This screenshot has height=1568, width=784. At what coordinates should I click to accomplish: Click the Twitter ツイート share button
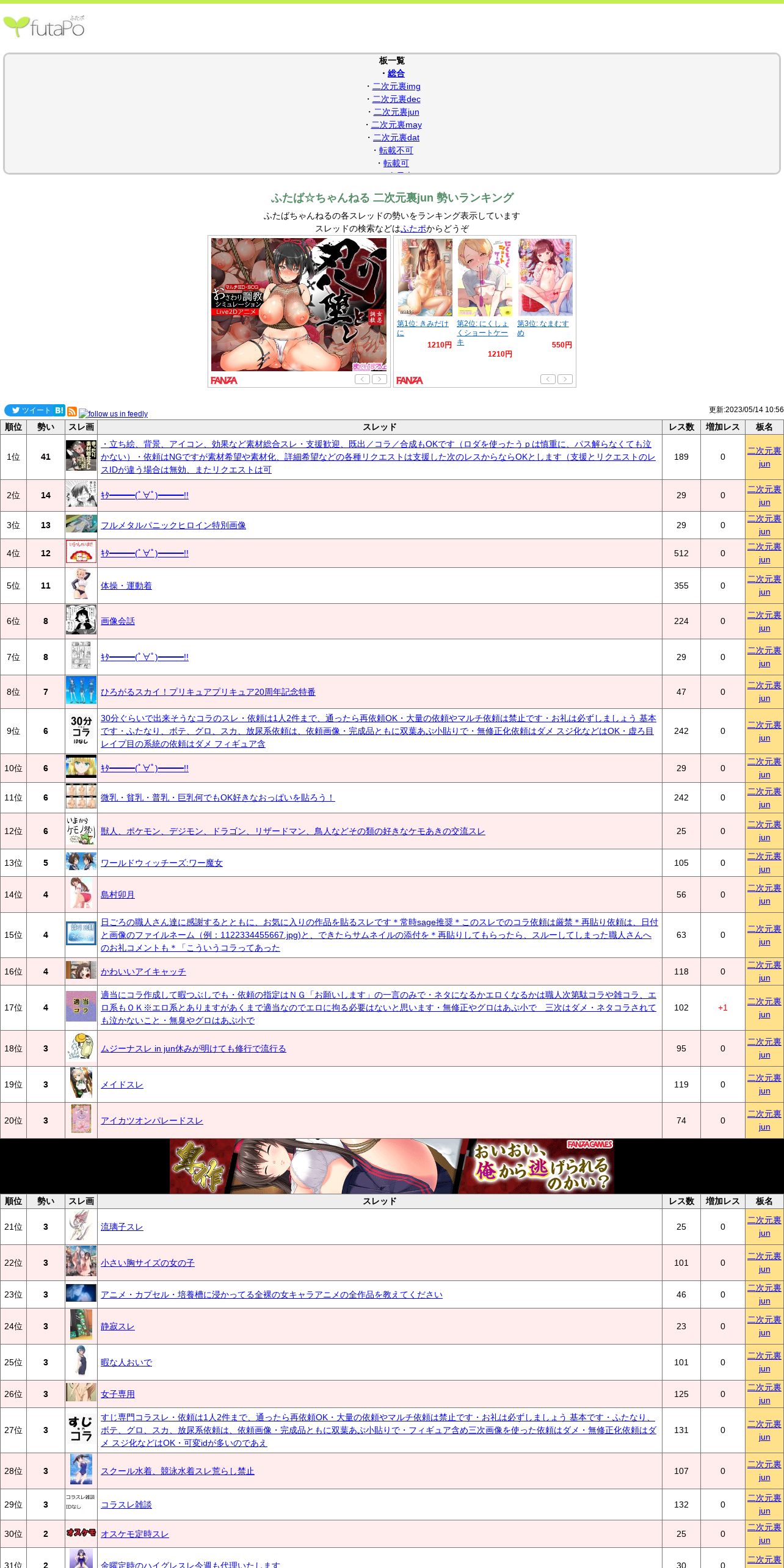point(28,410)
